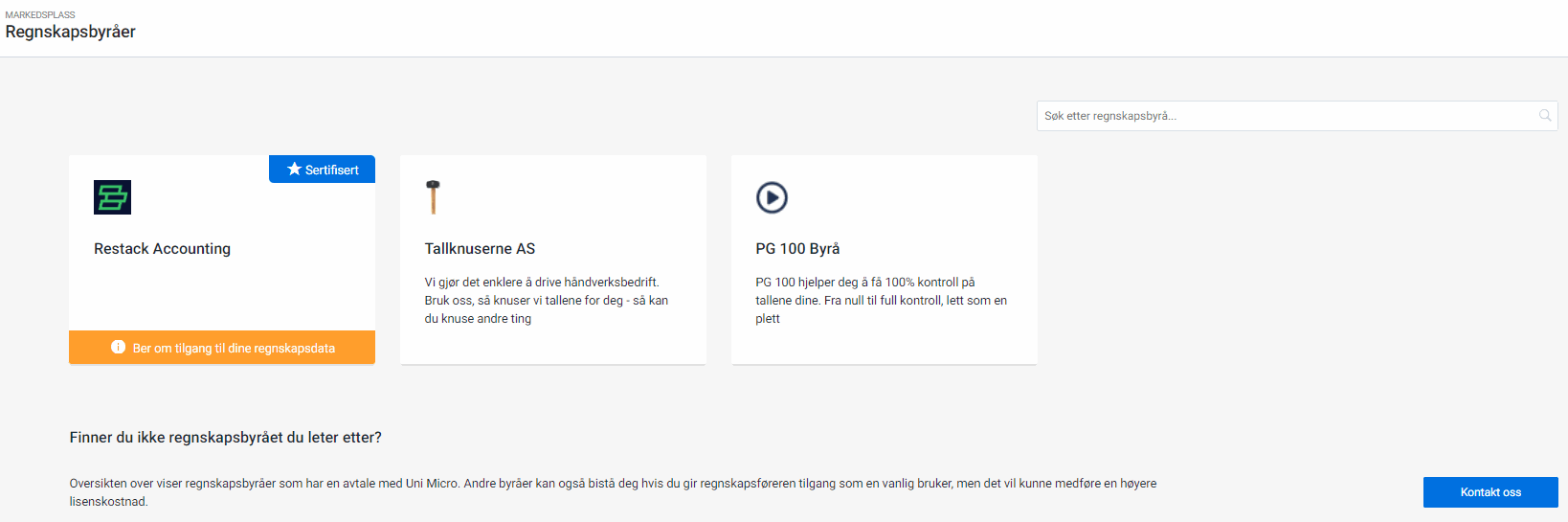1568x522 pixels.
Task: Click the info icon on the orange banner
Action: click(x=119, y=348)
